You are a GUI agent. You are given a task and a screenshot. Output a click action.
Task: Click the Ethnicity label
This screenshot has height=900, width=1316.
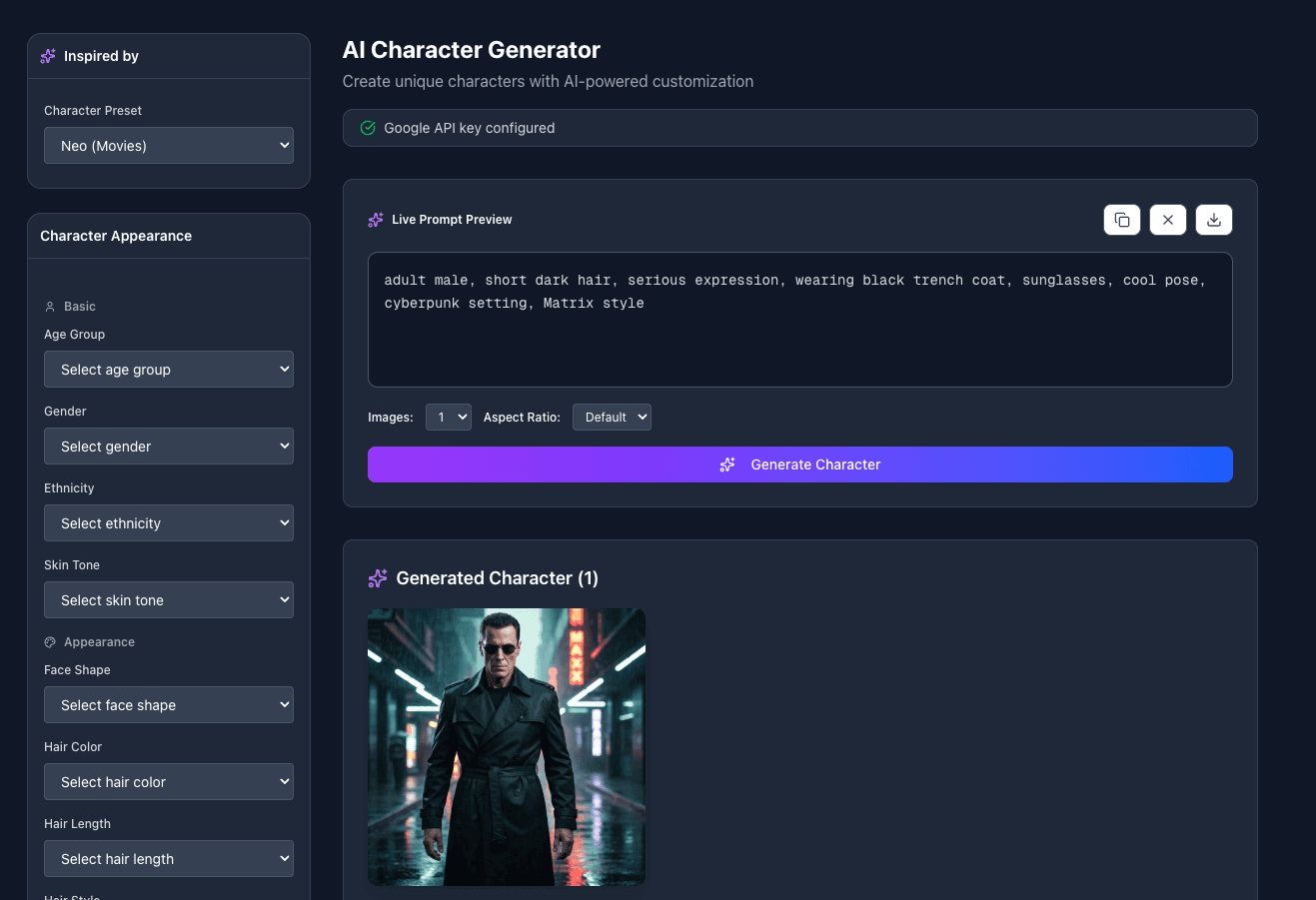69,488
